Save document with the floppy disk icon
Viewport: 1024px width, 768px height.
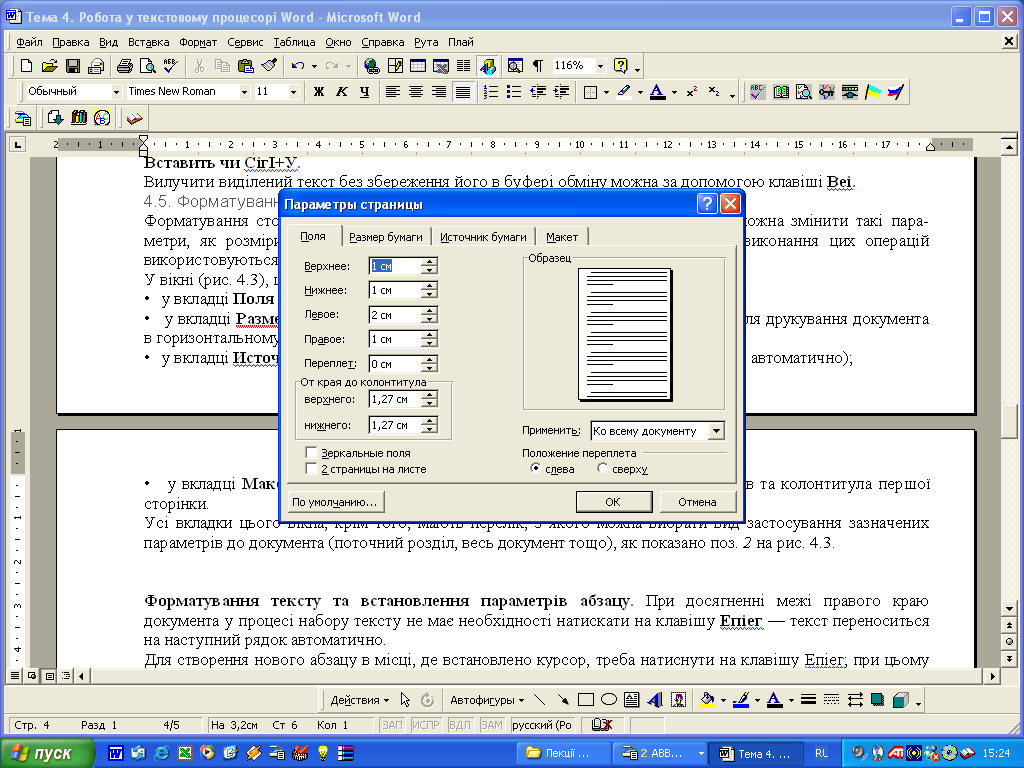coord(72,66)
